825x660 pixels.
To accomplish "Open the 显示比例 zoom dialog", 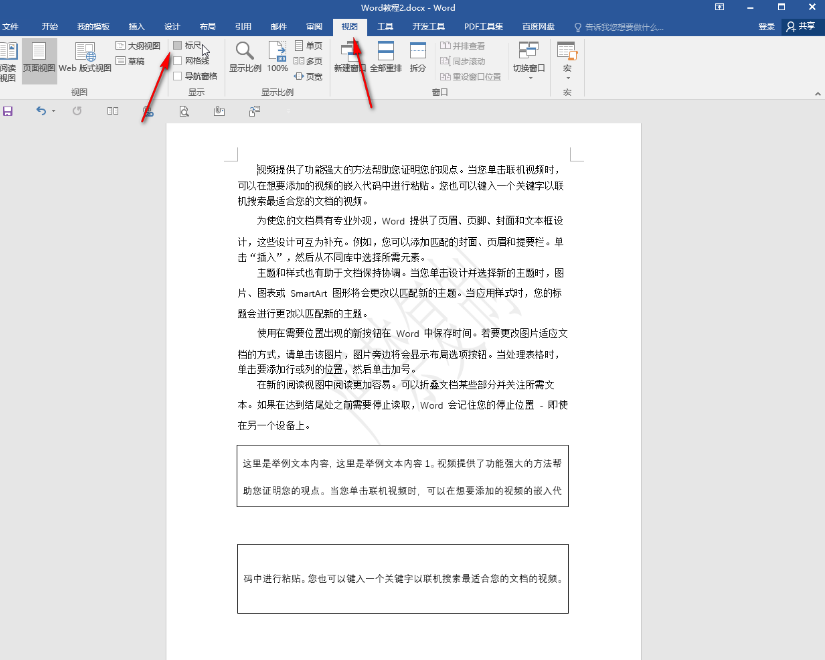I will point(245,60).
